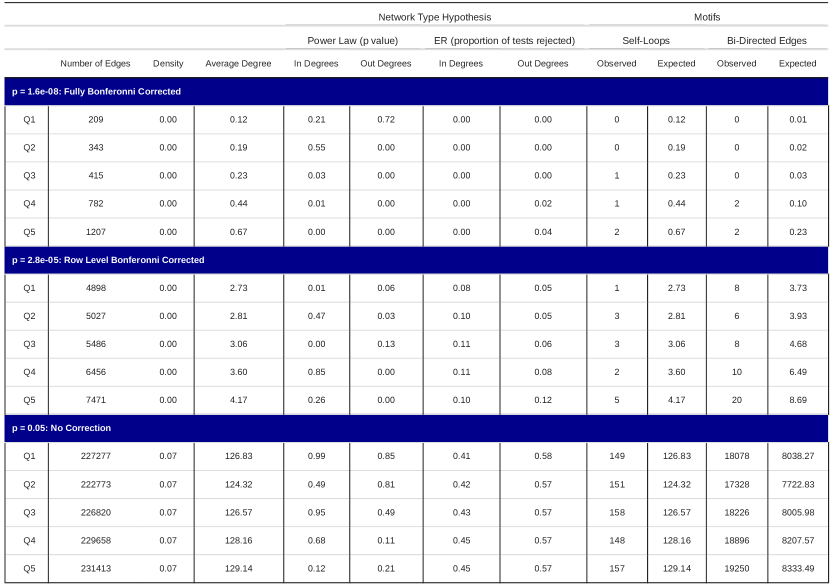Click edge count 782
Screen dimensions: 830x584
pos(96,203)
